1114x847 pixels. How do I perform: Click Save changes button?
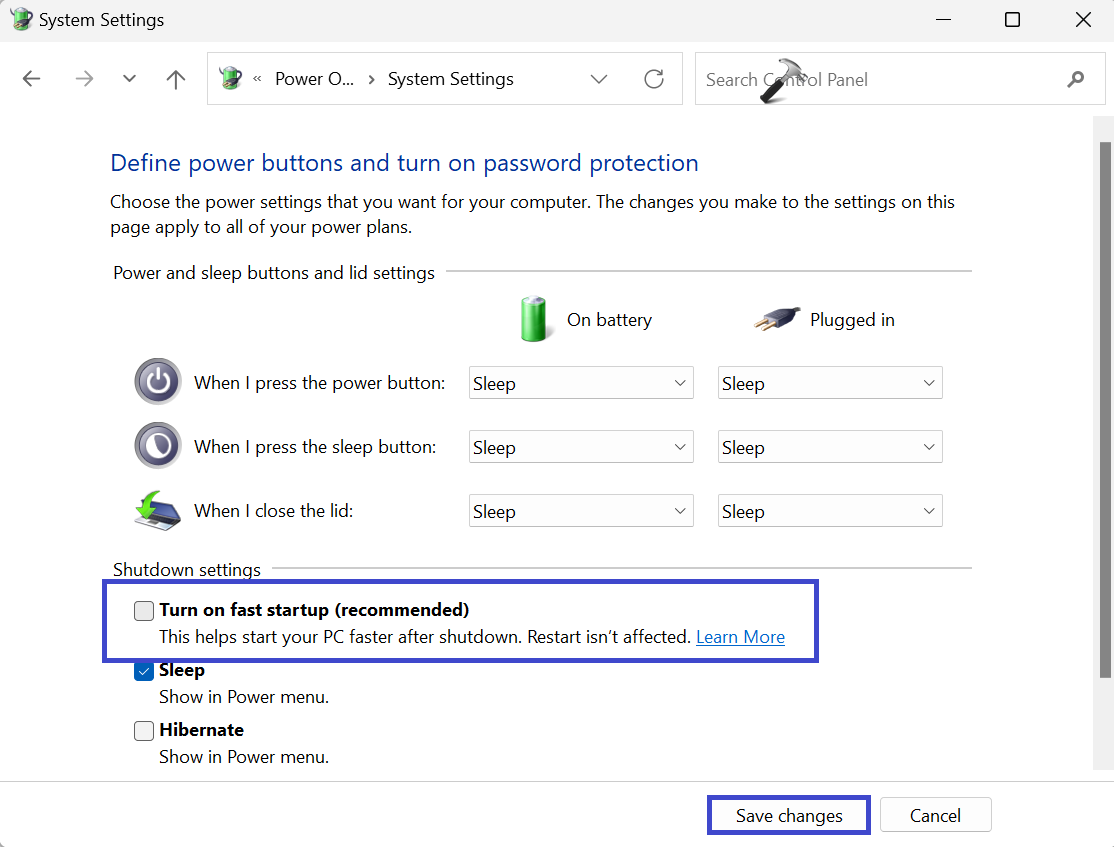(789, 815)
